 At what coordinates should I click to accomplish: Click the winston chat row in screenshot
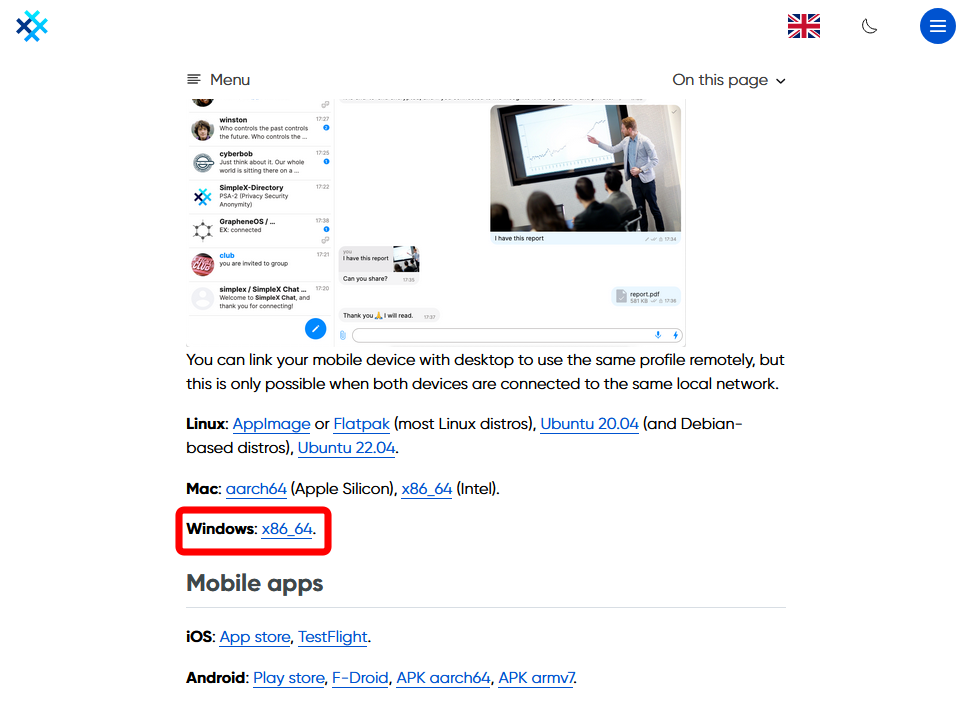(x=260, y=129)
